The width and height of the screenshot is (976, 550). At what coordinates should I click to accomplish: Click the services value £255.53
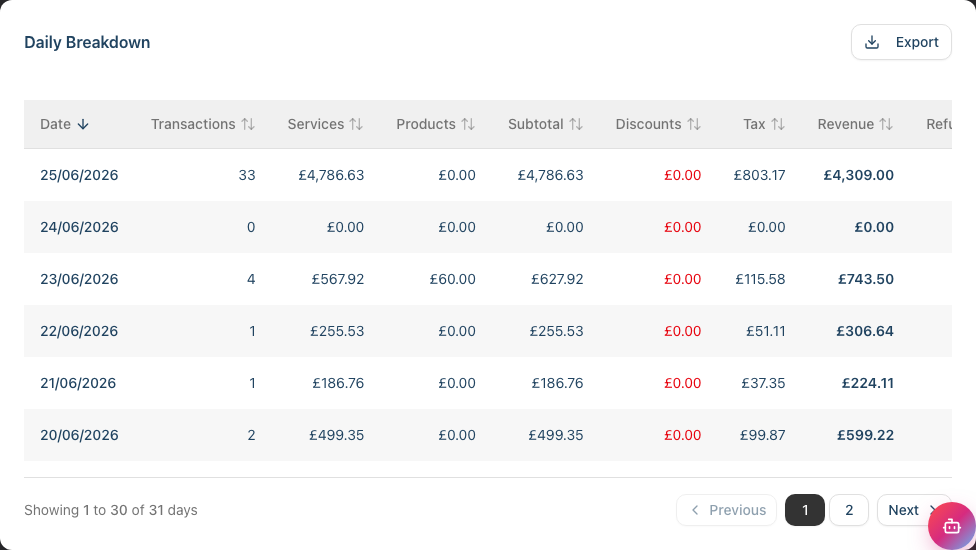point(337,332)
